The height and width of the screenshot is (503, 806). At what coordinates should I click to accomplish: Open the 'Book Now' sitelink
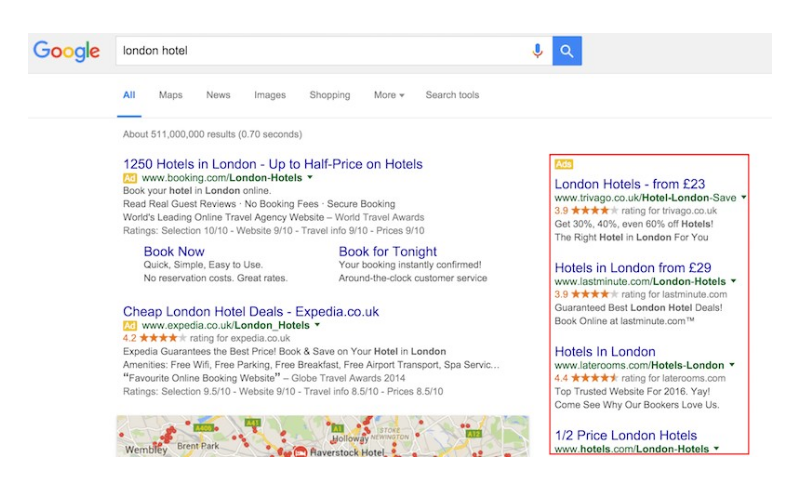[174, 252]
